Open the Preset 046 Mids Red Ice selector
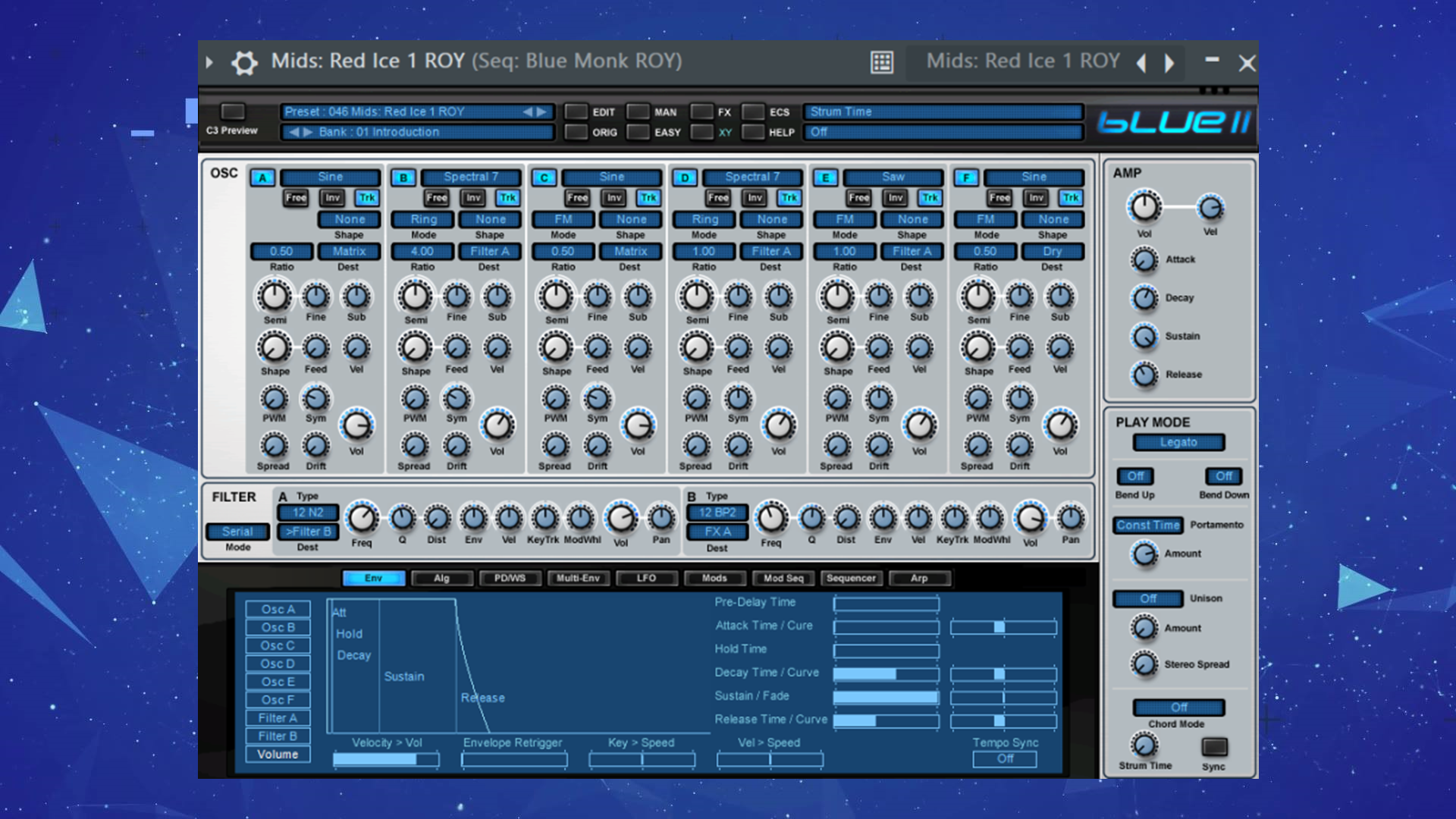 417,111
